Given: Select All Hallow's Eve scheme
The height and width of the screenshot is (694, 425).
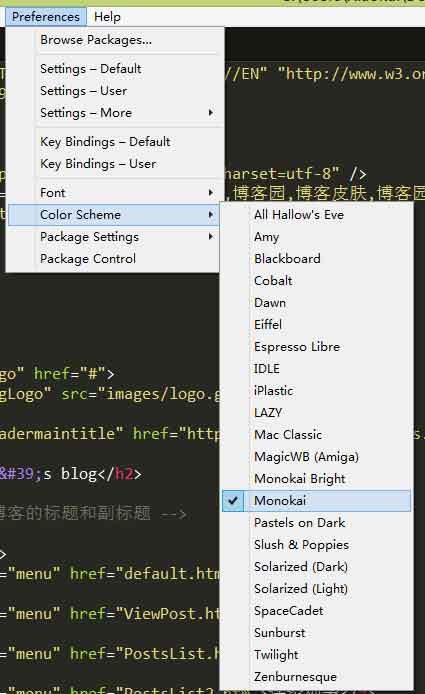Looking at the screenshot, I should [x=316, y=215].
